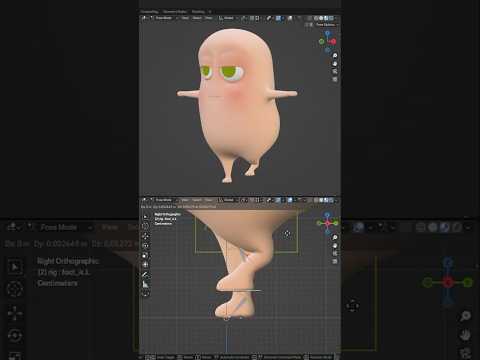Open Select menu in lower viewport header
This screenshot has width=480, height=360.
[197, 200]
